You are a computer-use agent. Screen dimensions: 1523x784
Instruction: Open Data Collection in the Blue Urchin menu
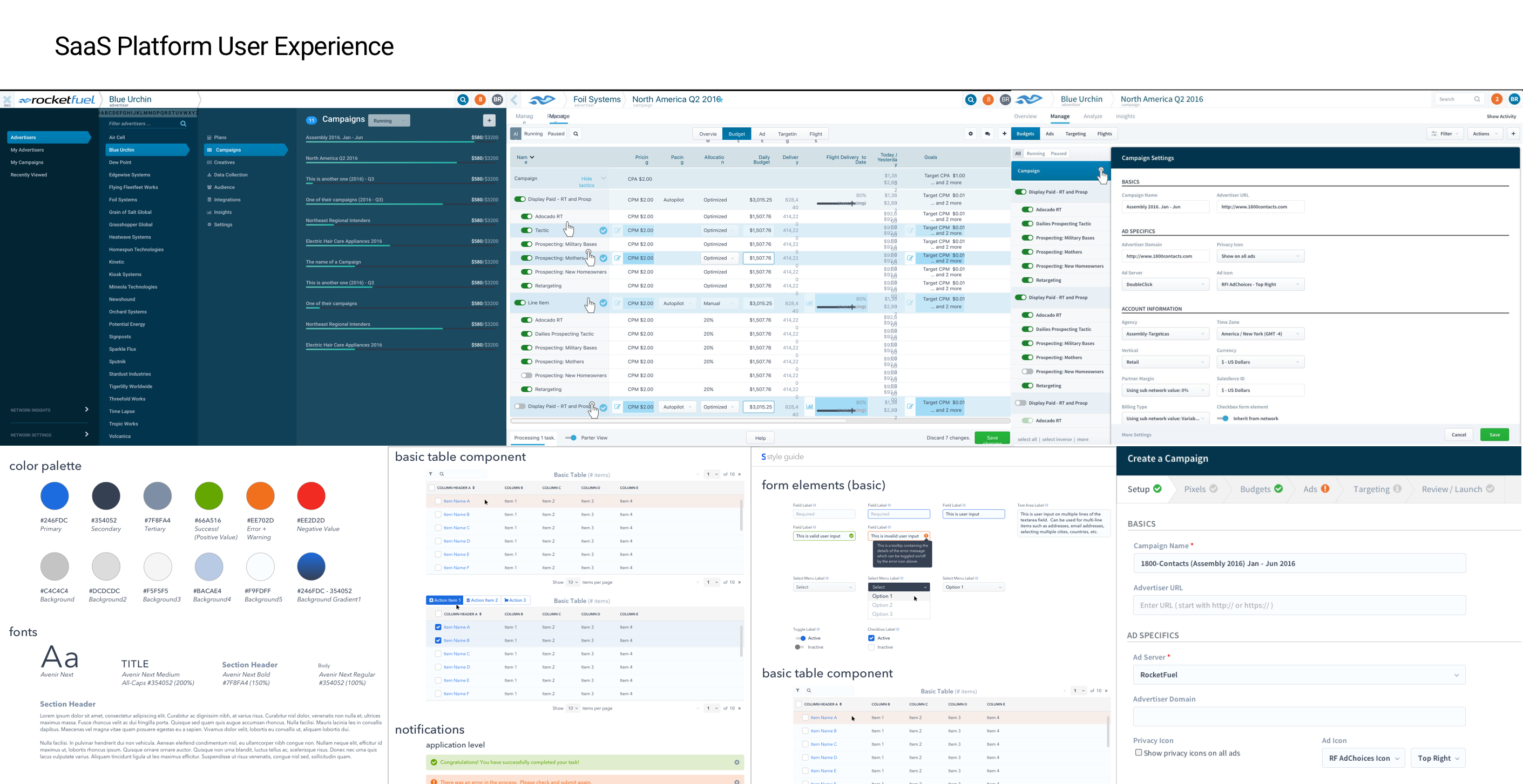point(228,175)
